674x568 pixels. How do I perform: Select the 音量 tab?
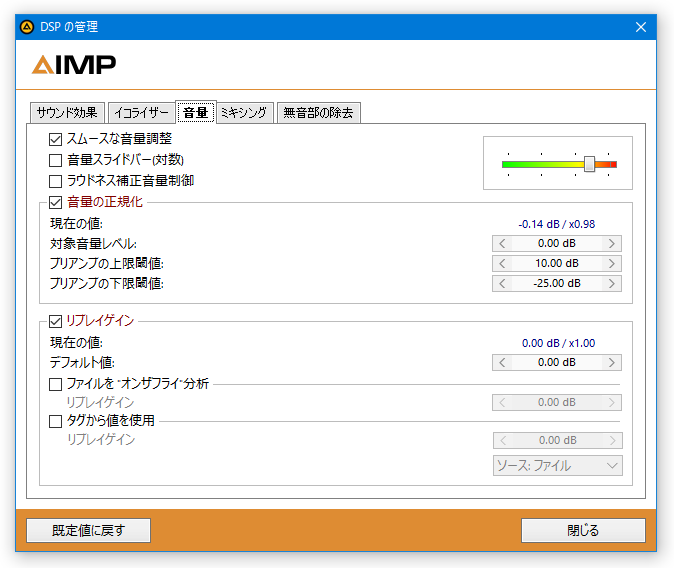pyautogui.click(x=196, y=112)
